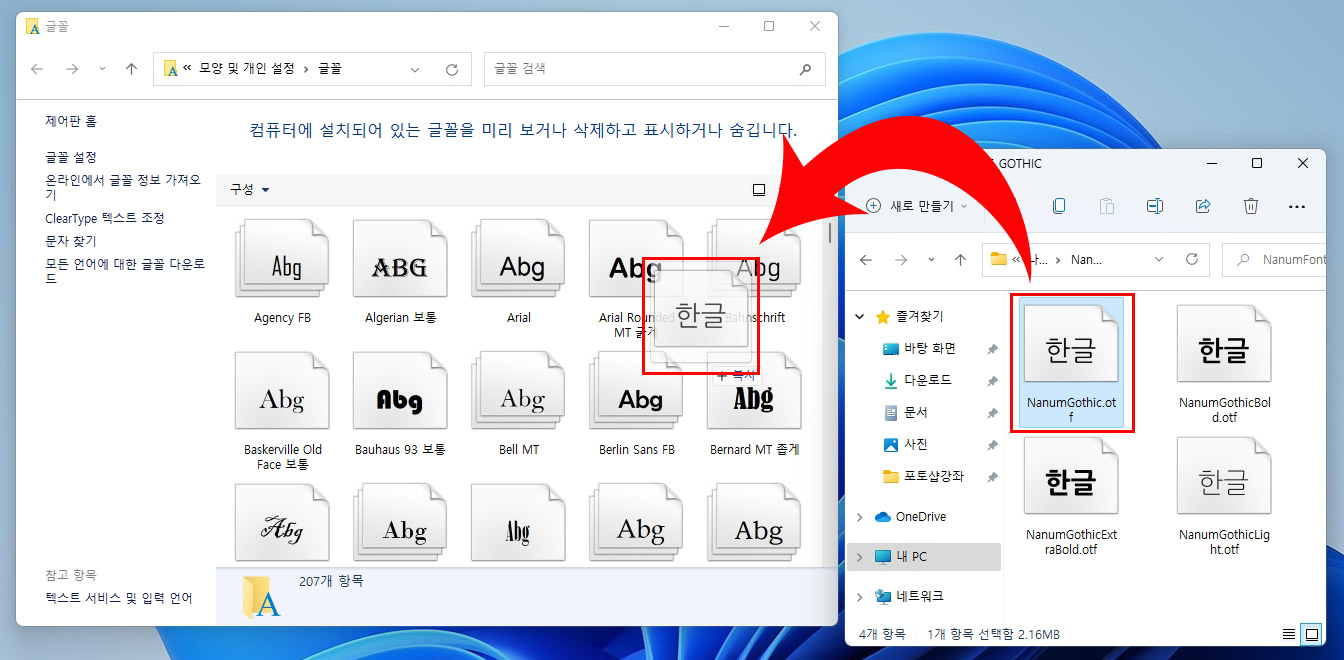Click the back arrow in the NanumFont Explorer window

[866, 259]
